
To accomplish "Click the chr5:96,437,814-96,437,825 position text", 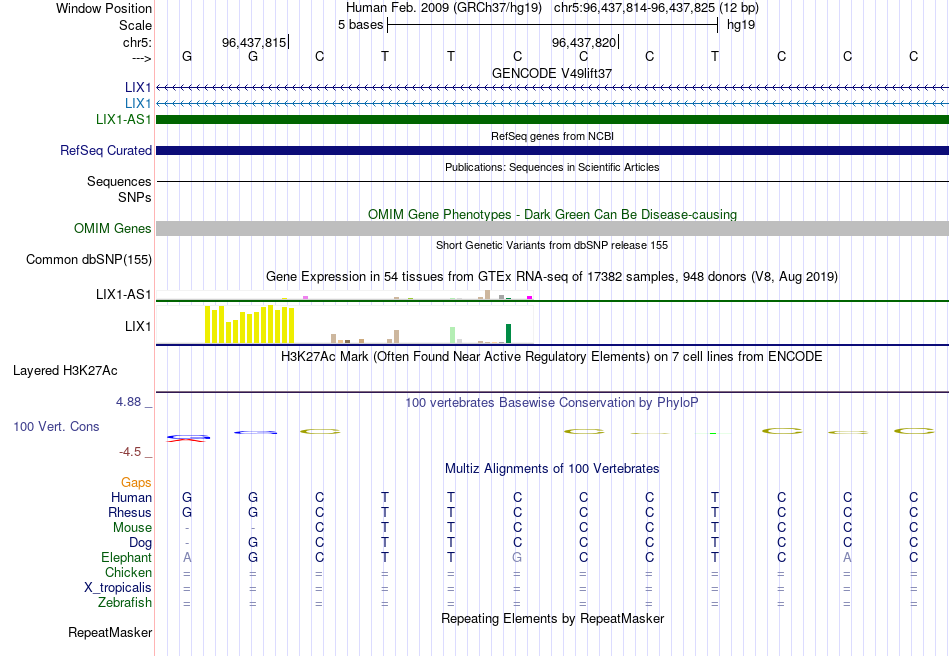I will pyautogui.click(x=656, y=8).
